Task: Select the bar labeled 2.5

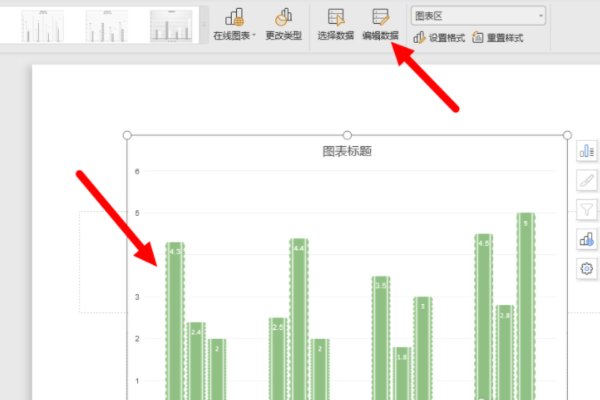Action: point(278,359)
